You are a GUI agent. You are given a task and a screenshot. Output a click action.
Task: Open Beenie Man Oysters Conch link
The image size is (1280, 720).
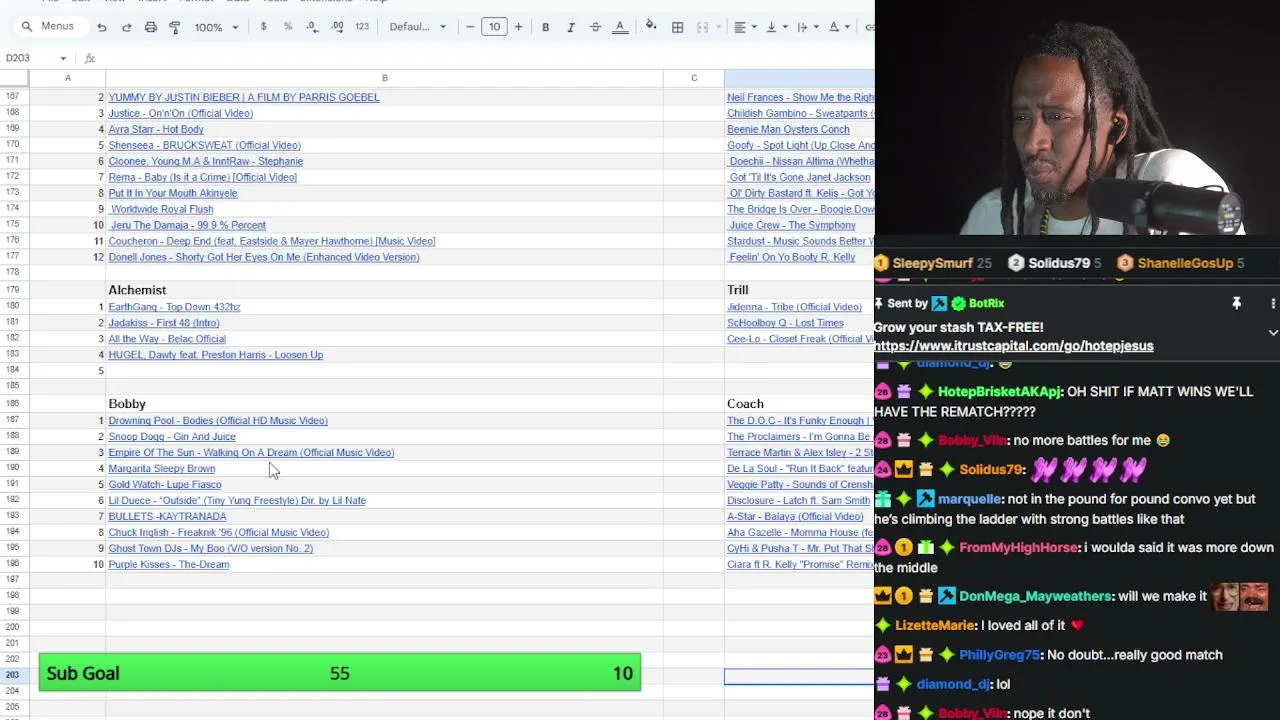pyautogui.click(x=788, y=129)
